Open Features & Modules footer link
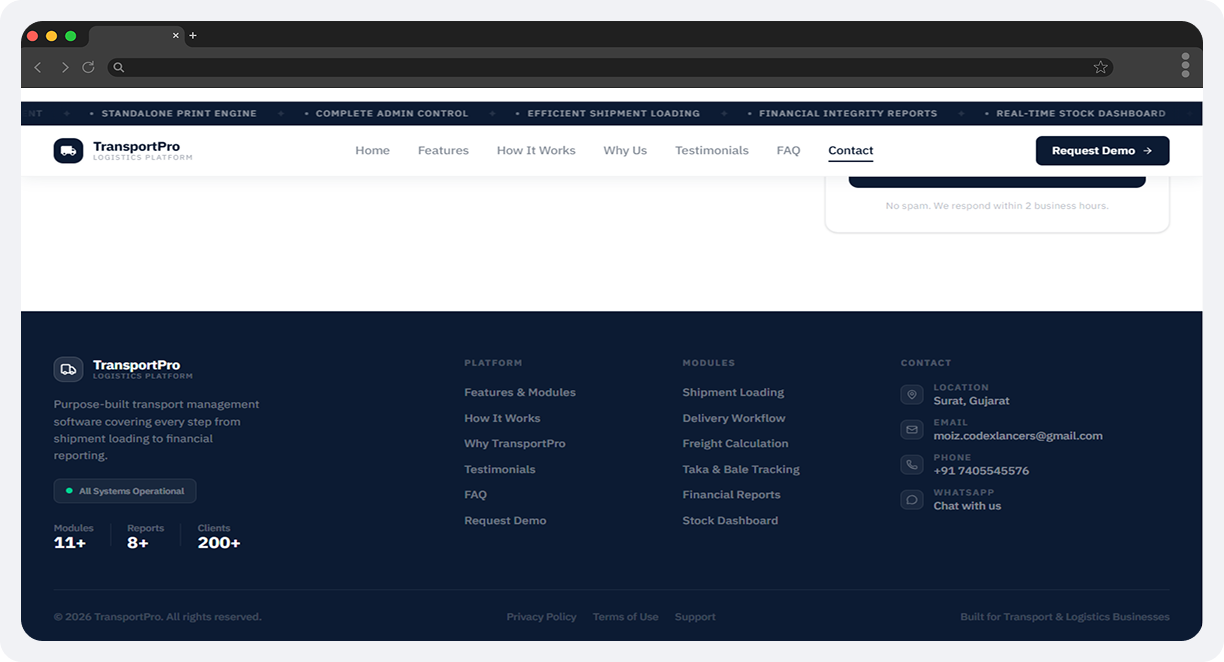Screen dimensions: 1224x662 520,392
